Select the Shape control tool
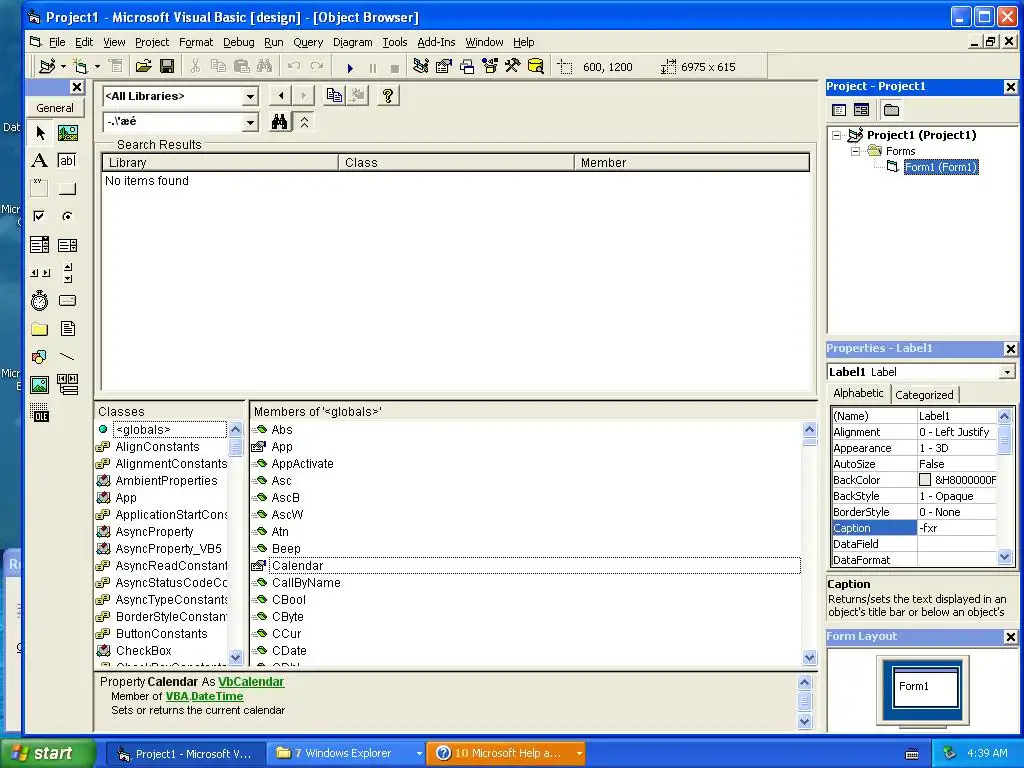This screenshot has width=1024, height=768. click(x=40, y=357)
